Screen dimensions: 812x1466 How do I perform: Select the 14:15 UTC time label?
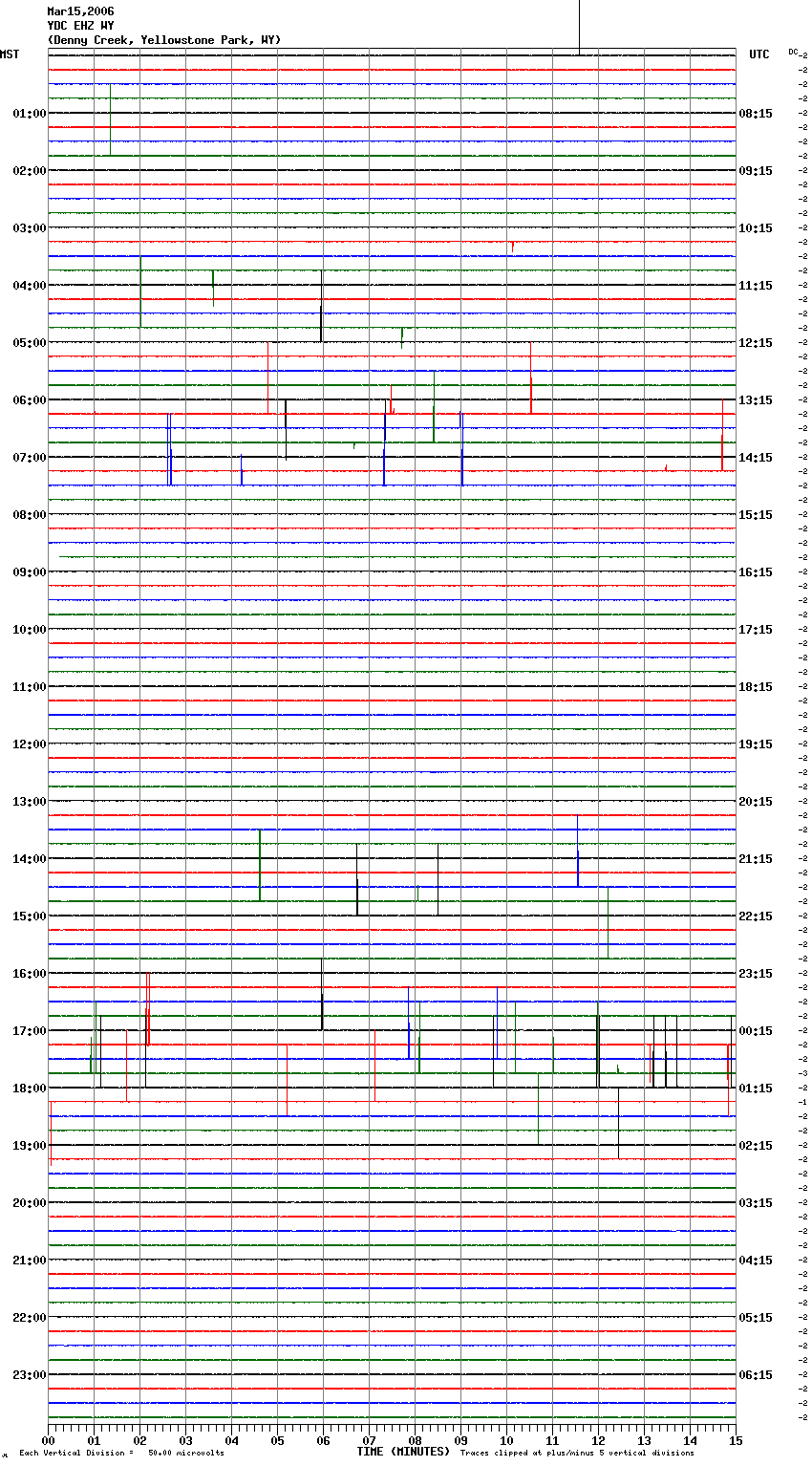pos(756,458)
